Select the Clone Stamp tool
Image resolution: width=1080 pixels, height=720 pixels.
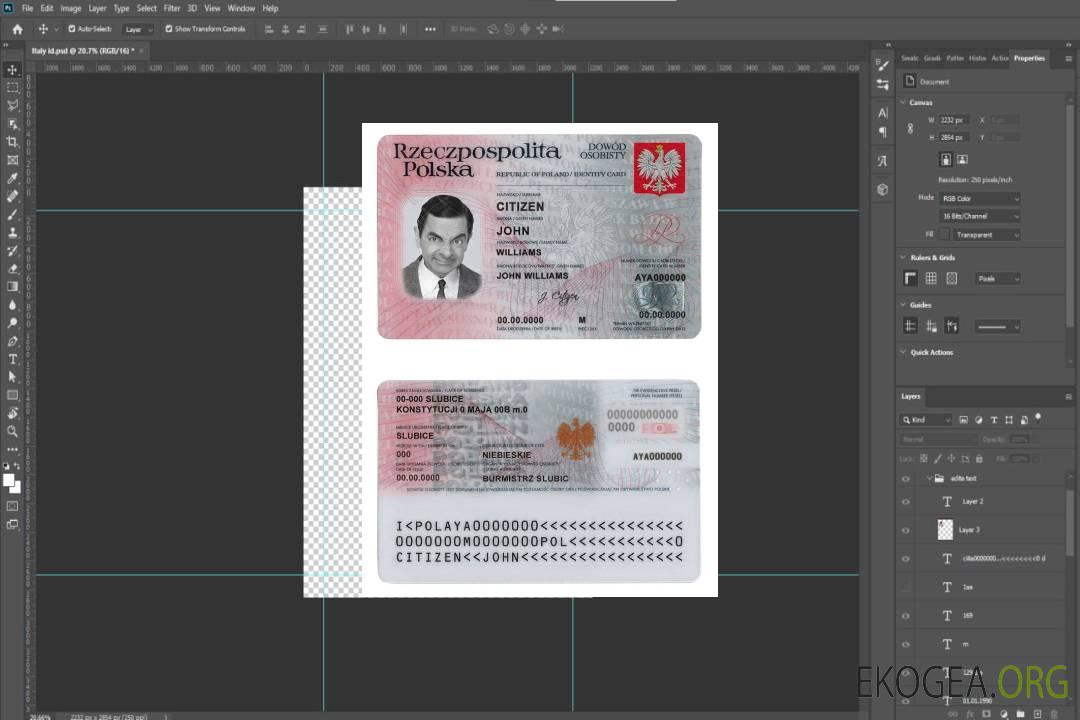click(x=12, y=233)
